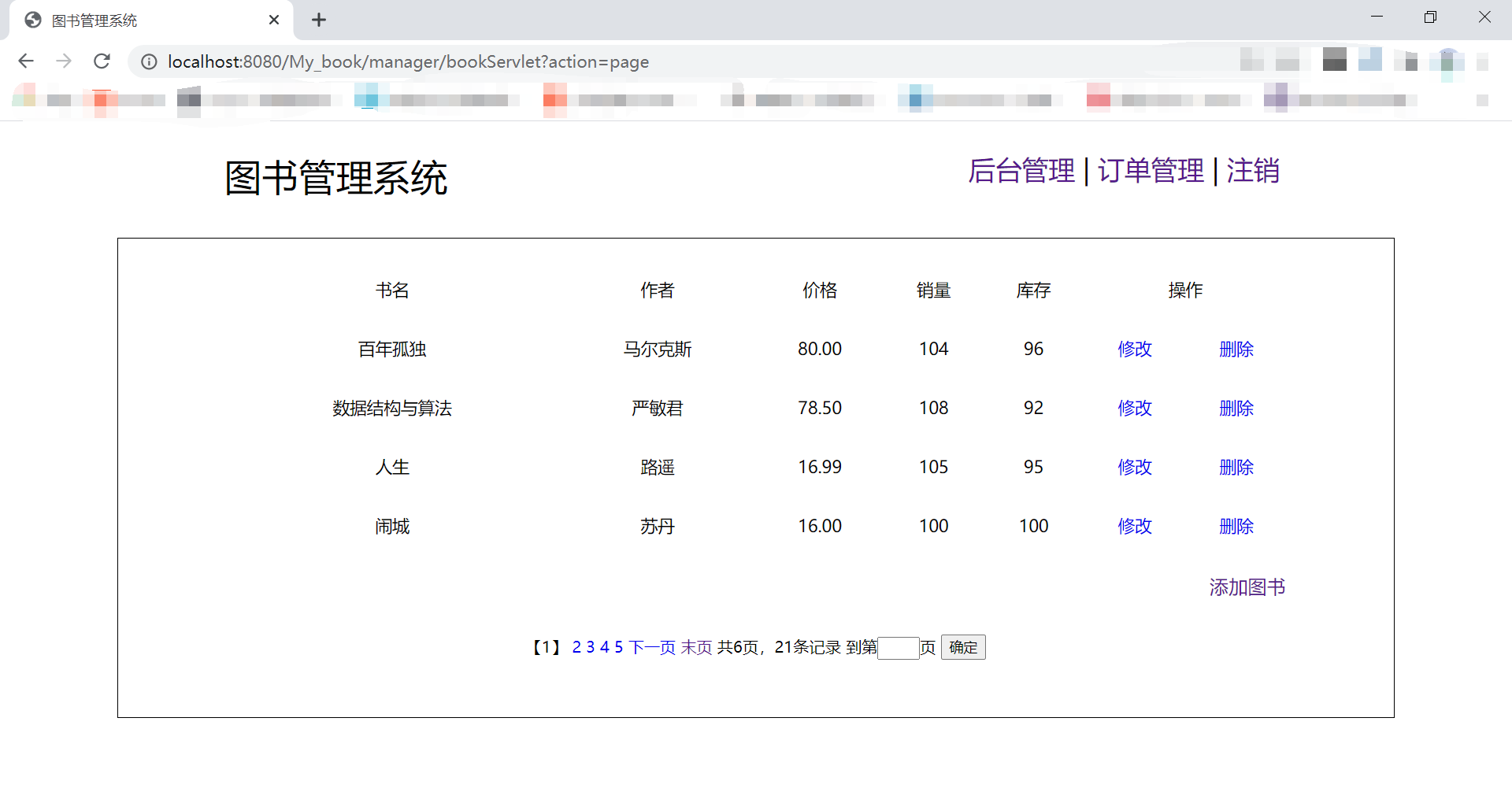Go to page 5 in pagination
Viewport: 1512px width, 803px height.
619,647
